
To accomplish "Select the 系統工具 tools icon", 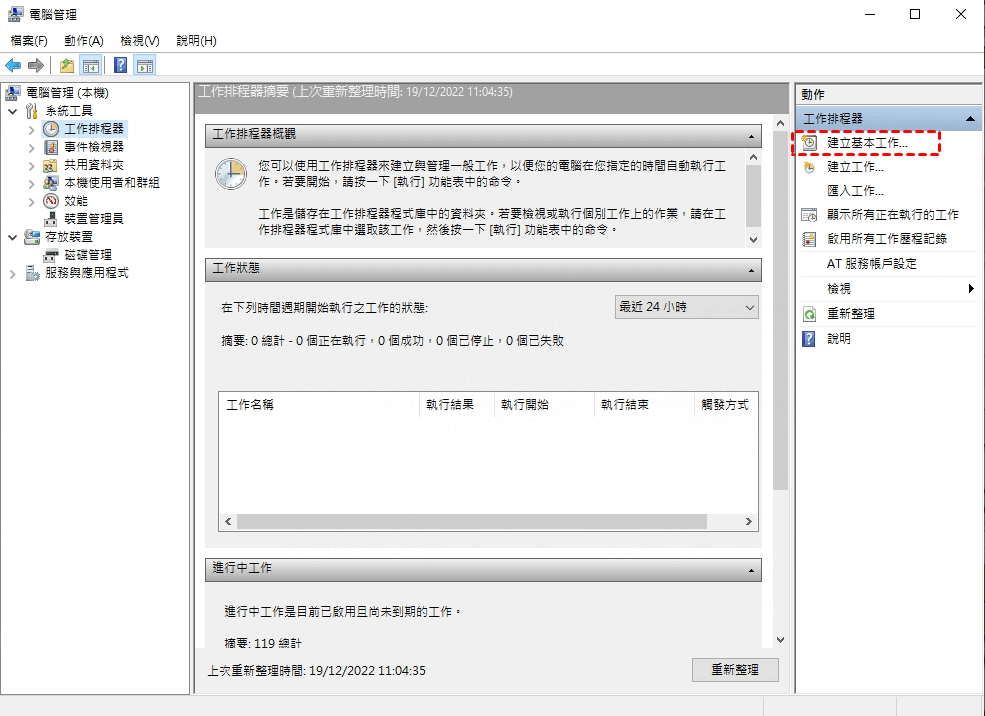I will tap(32, 111).
